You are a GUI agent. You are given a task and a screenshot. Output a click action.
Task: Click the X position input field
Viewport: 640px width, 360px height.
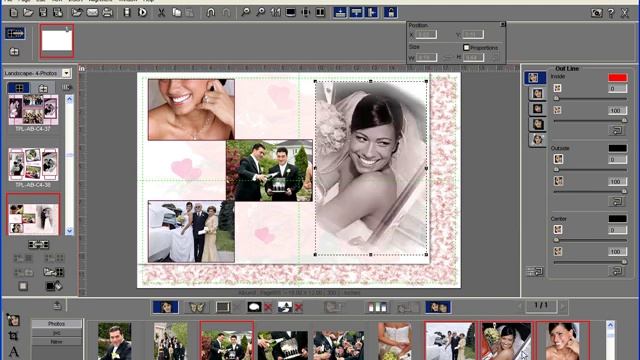426,35
